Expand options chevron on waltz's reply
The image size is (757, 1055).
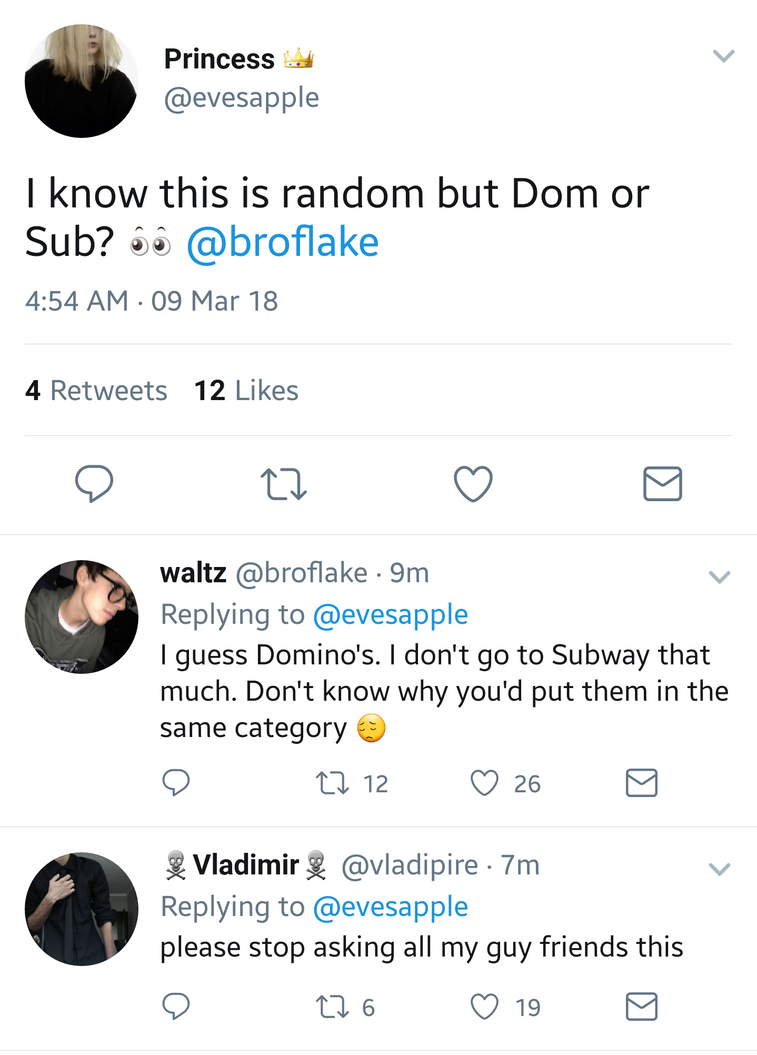pyautogui.click(x=719, y=577)
